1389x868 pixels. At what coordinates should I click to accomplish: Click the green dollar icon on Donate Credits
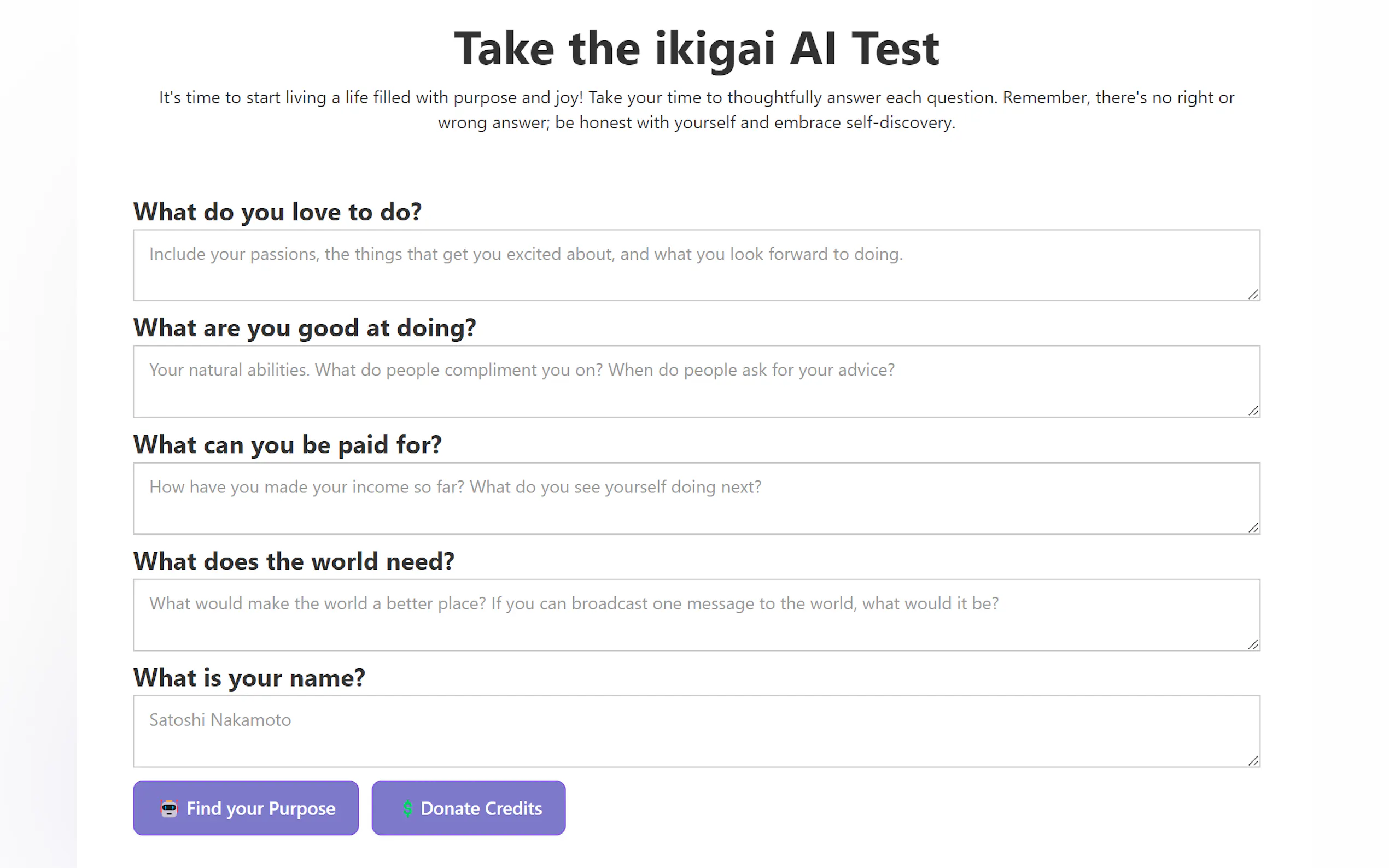[x=407, y=808]
